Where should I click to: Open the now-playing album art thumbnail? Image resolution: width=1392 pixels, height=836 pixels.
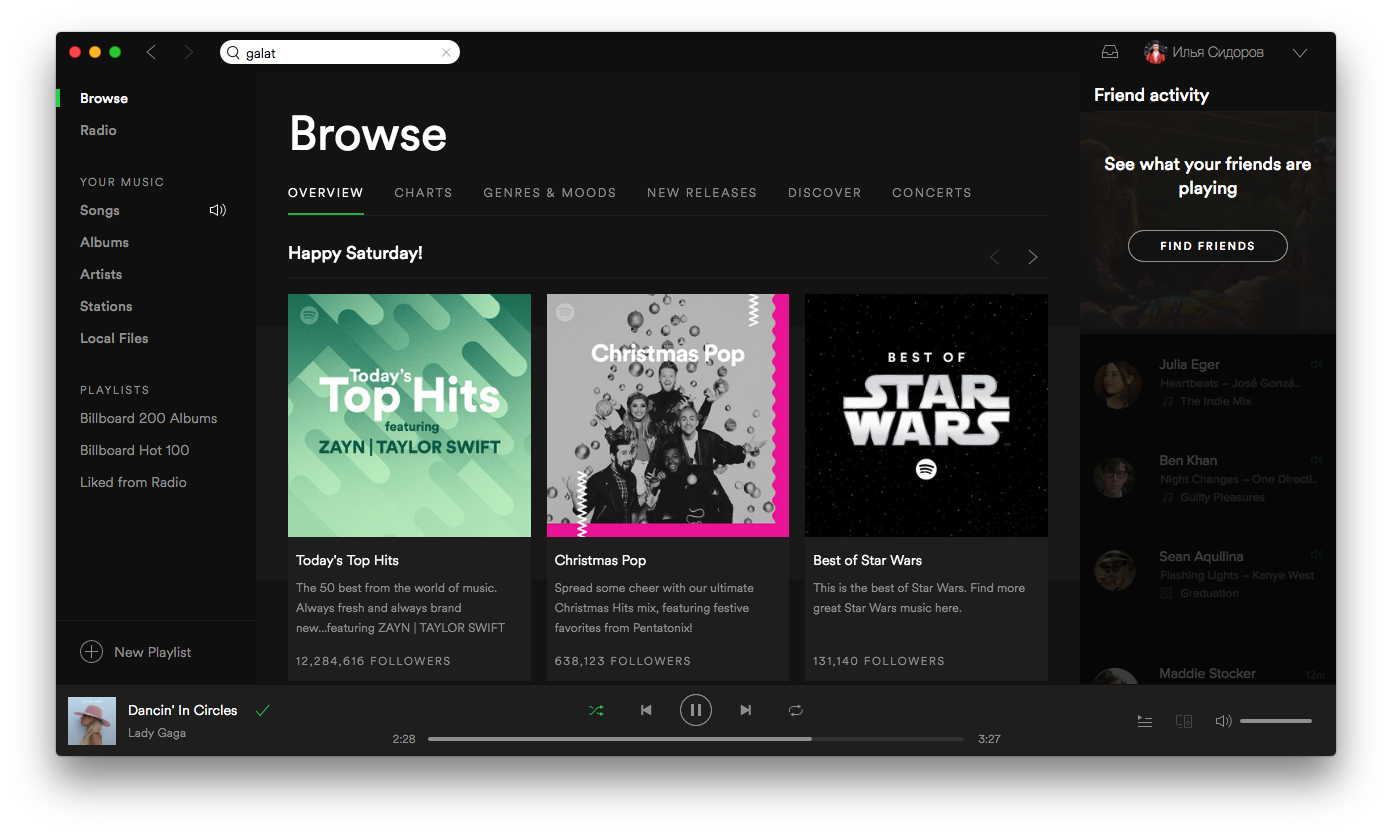pos(92,721)
